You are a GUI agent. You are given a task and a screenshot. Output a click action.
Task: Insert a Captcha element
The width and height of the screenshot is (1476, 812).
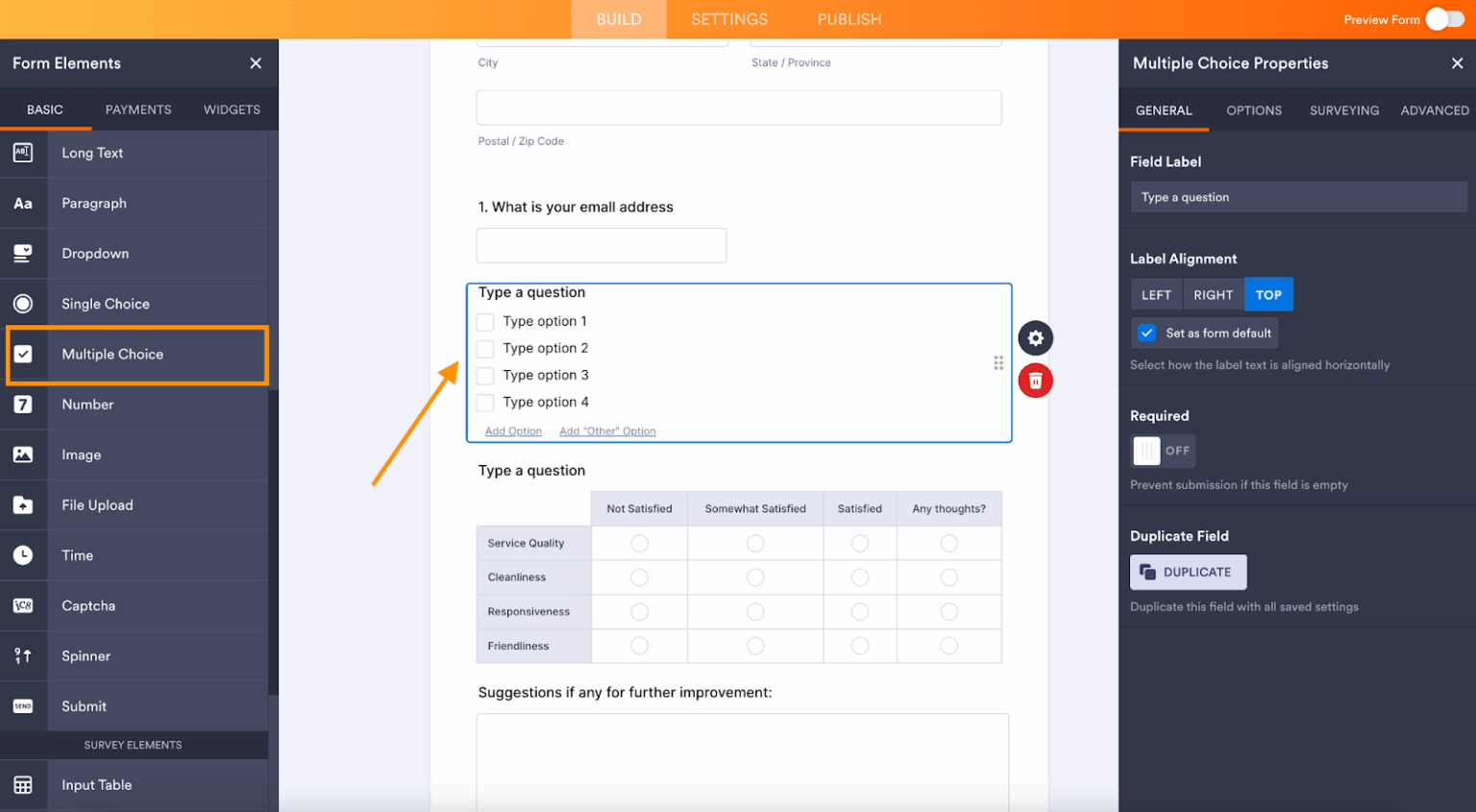tap(88, 605)
